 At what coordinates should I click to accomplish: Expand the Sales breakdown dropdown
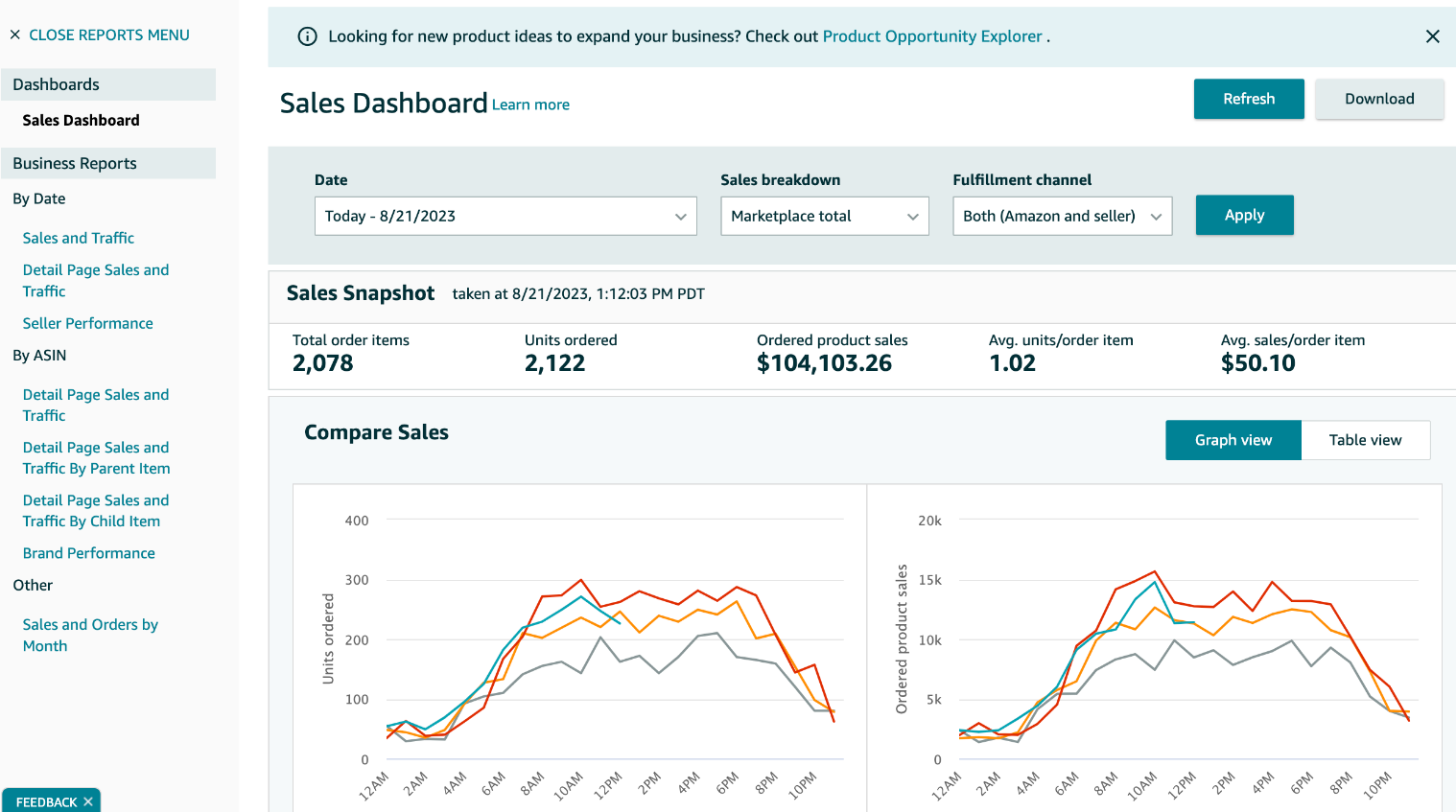824,216
